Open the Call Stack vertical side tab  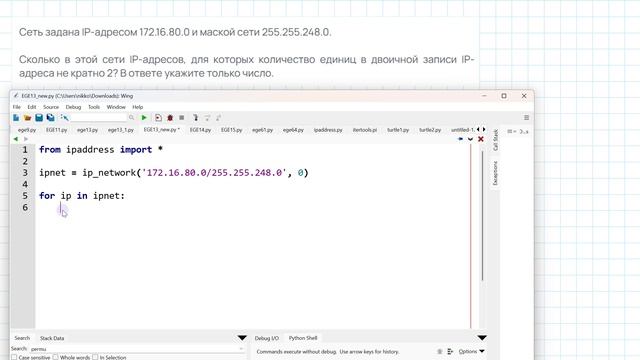(x=496, y=140)
